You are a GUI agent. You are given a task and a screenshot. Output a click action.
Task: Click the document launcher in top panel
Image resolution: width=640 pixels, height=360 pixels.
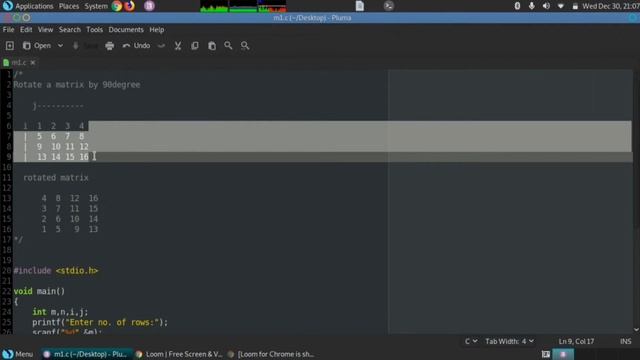[360, 6]
